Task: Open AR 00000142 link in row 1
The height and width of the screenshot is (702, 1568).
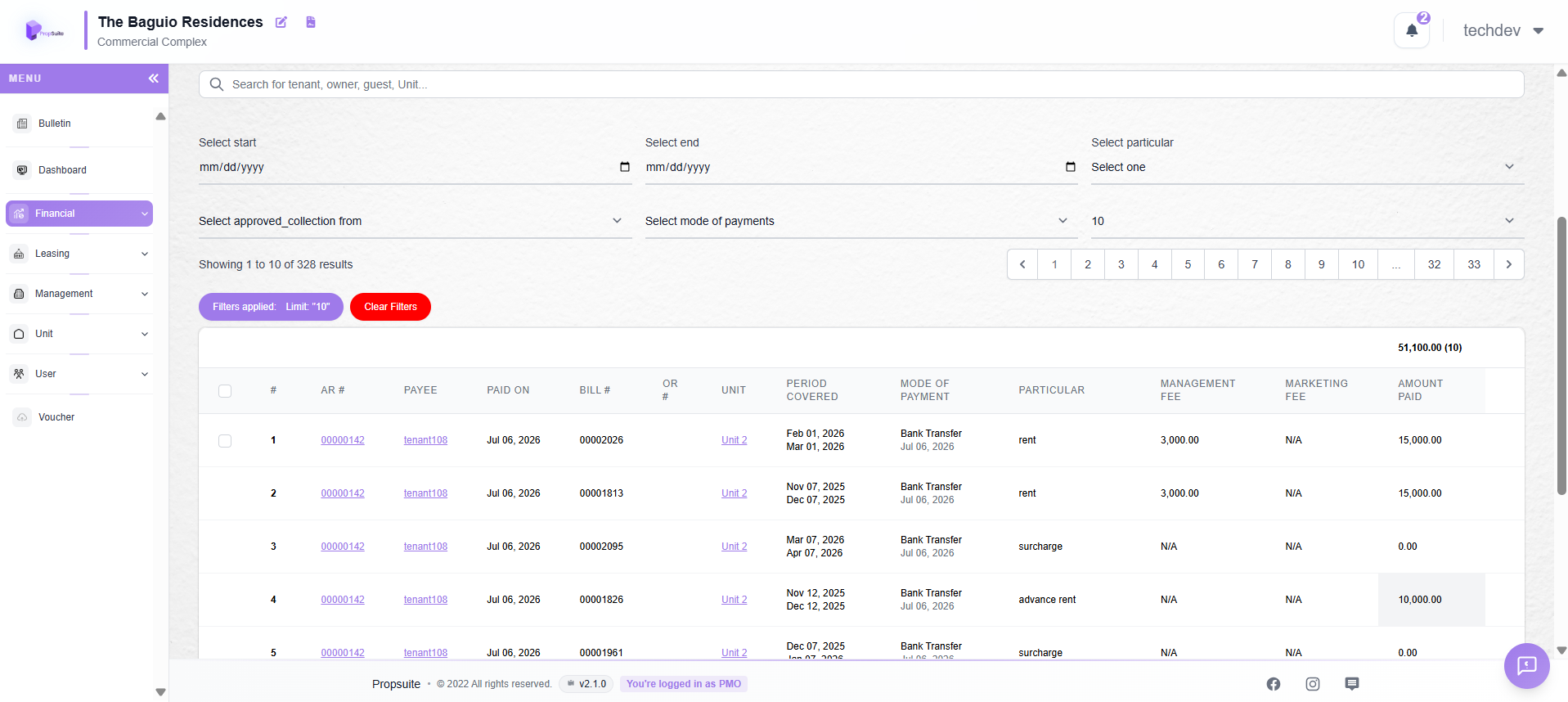Action: coord(343,440)
